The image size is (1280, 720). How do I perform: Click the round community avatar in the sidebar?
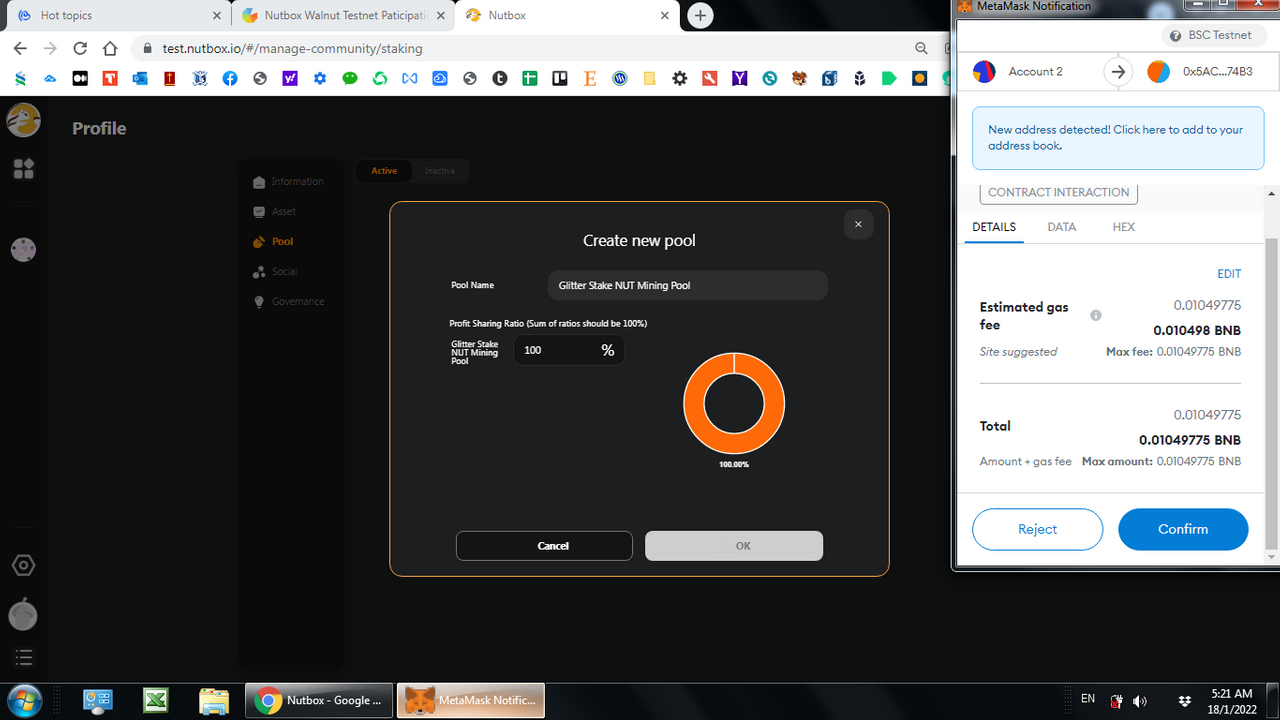[24, 250]
